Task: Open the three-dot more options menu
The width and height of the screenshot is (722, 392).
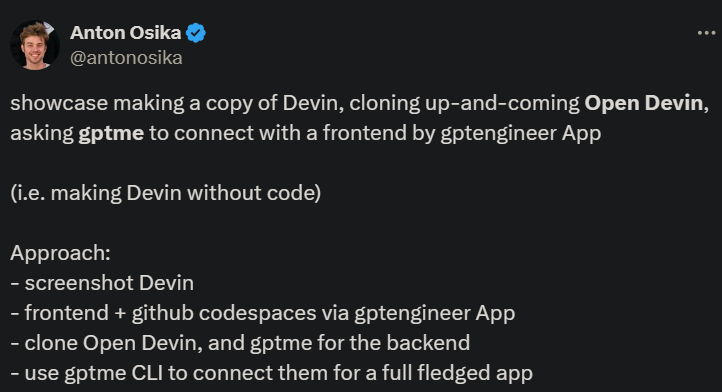Action: (706, 33)
